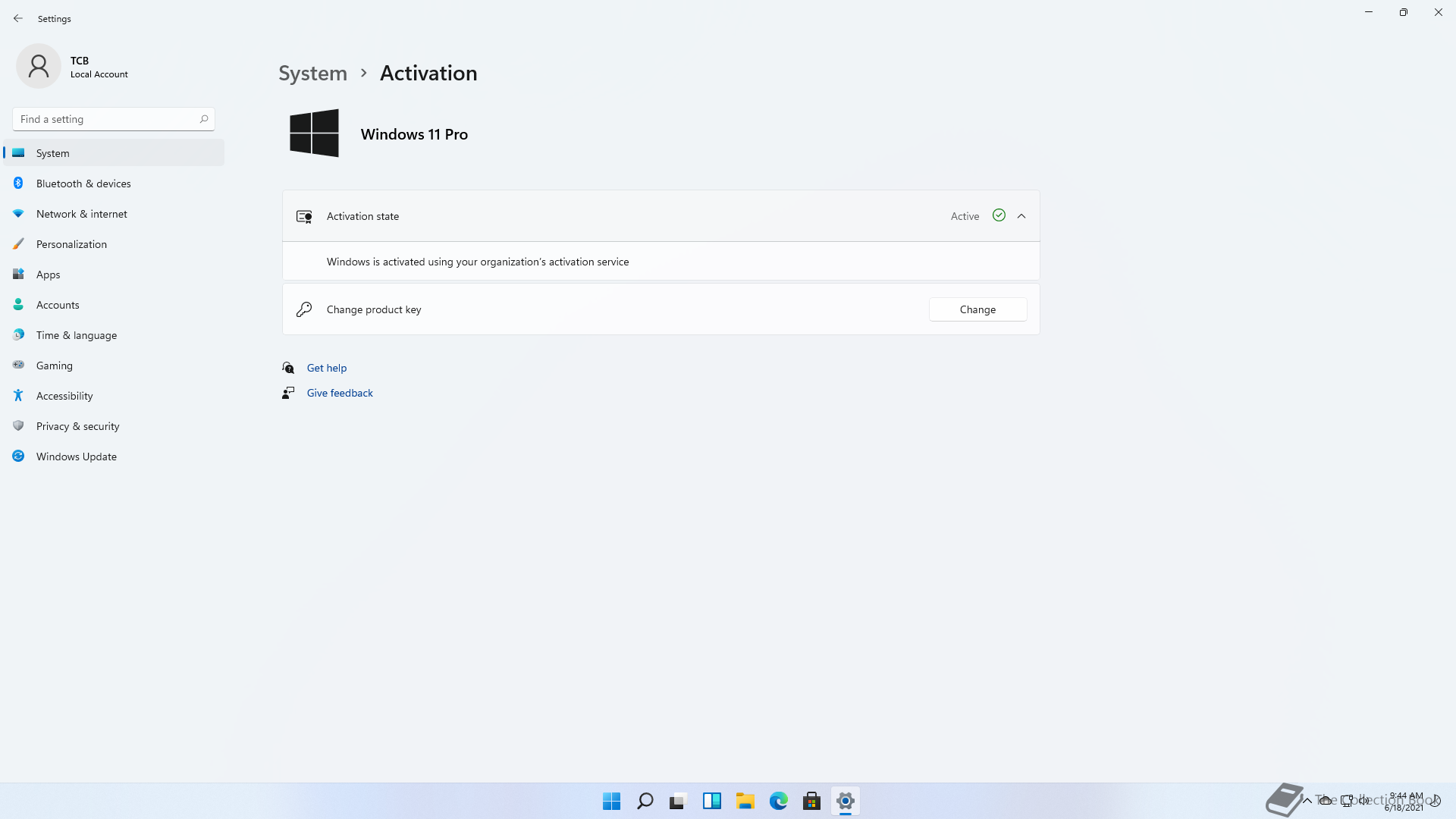Launch File Explorer from taskbar

745,801
